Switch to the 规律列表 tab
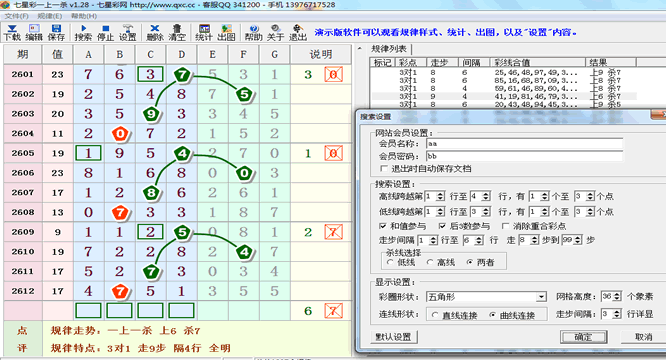 click(x=388, y=49)
